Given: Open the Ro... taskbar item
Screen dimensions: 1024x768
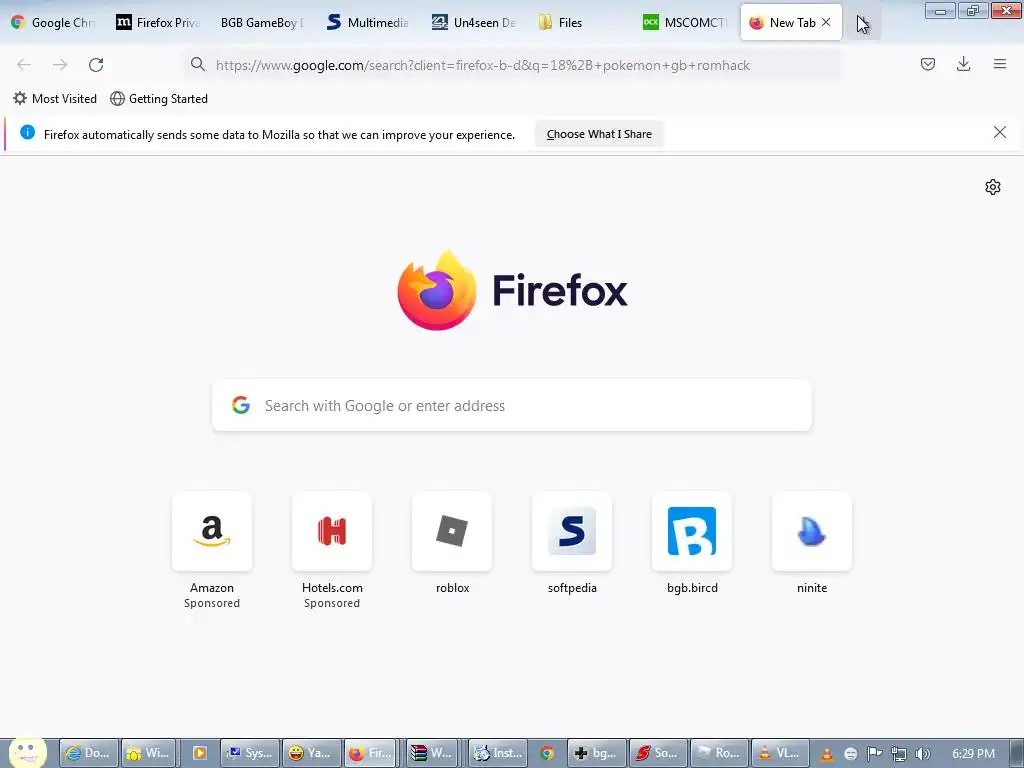Looking at the screenshot, I should [719, 753].
